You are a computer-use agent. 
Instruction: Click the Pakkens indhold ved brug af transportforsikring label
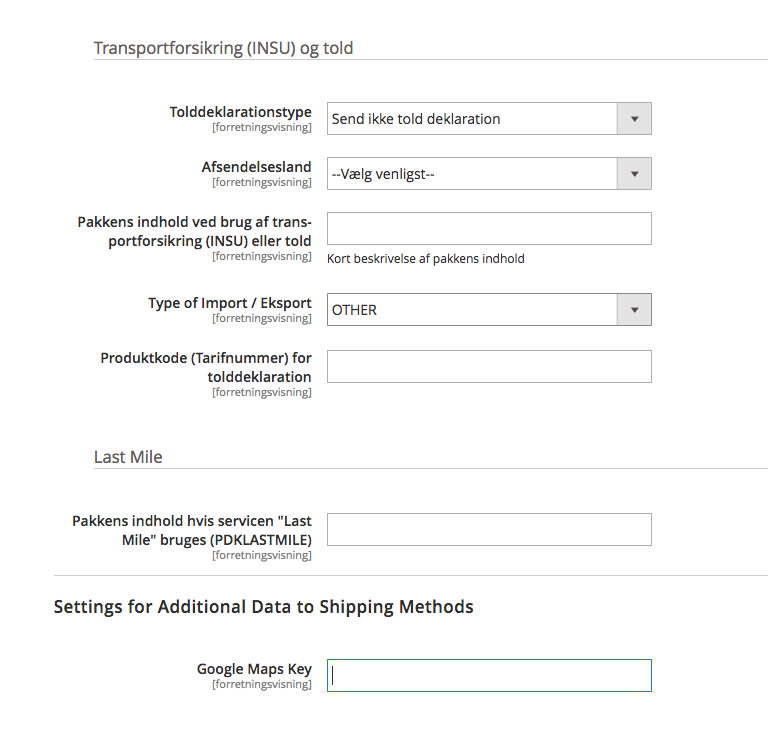pyautogui.click(x=194, y=231)
